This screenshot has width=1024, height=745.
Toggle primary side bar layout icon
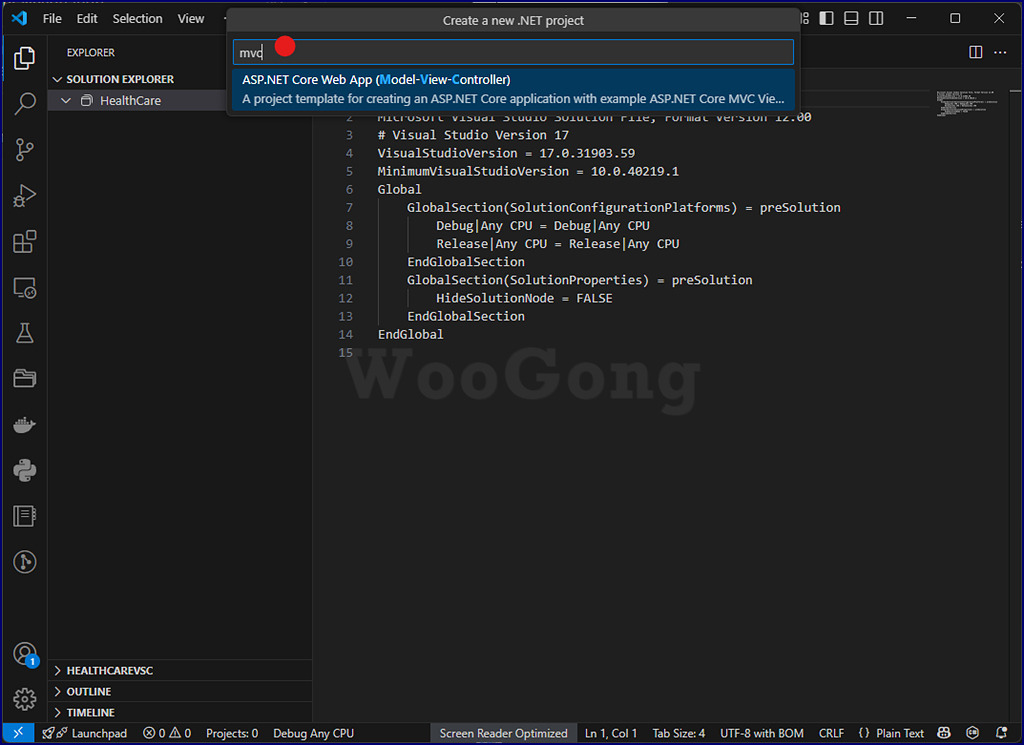coord(826,18)
